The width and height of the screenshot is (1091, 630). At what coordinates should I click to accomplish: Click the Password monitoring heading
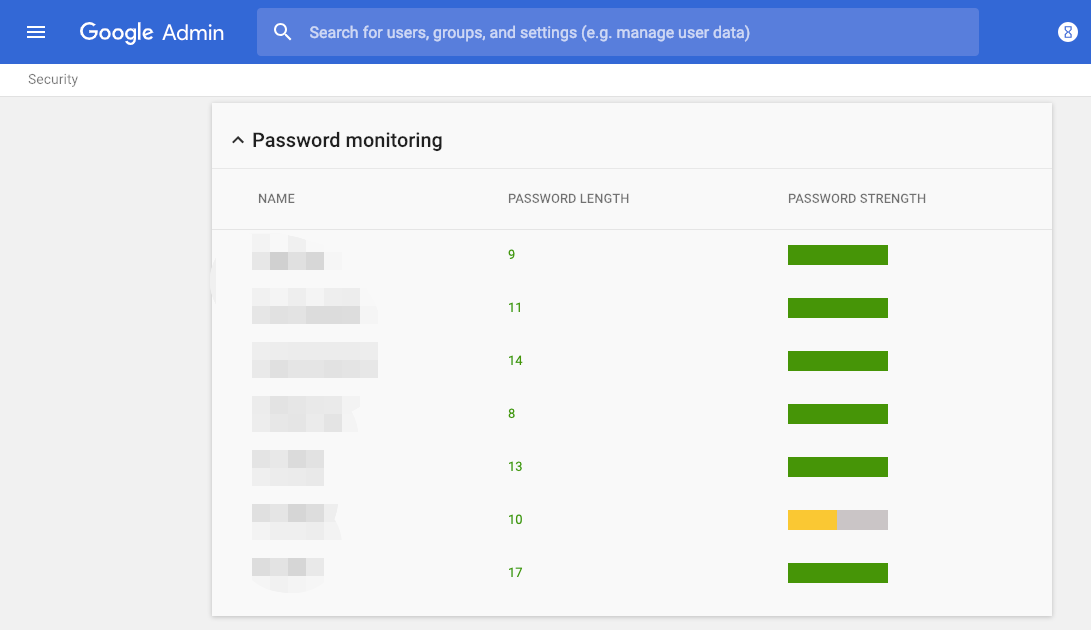pyautogui.click(x=347, y=140)
